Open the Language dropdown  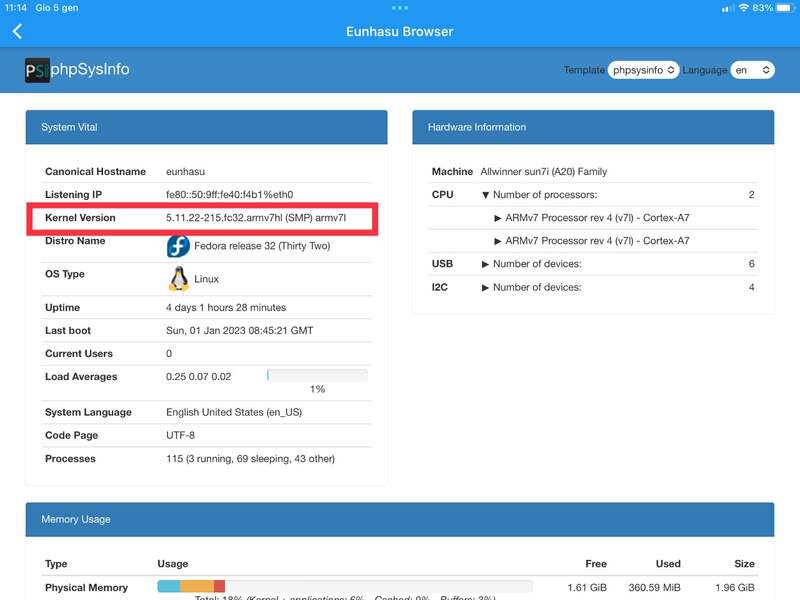click(753, 70)
